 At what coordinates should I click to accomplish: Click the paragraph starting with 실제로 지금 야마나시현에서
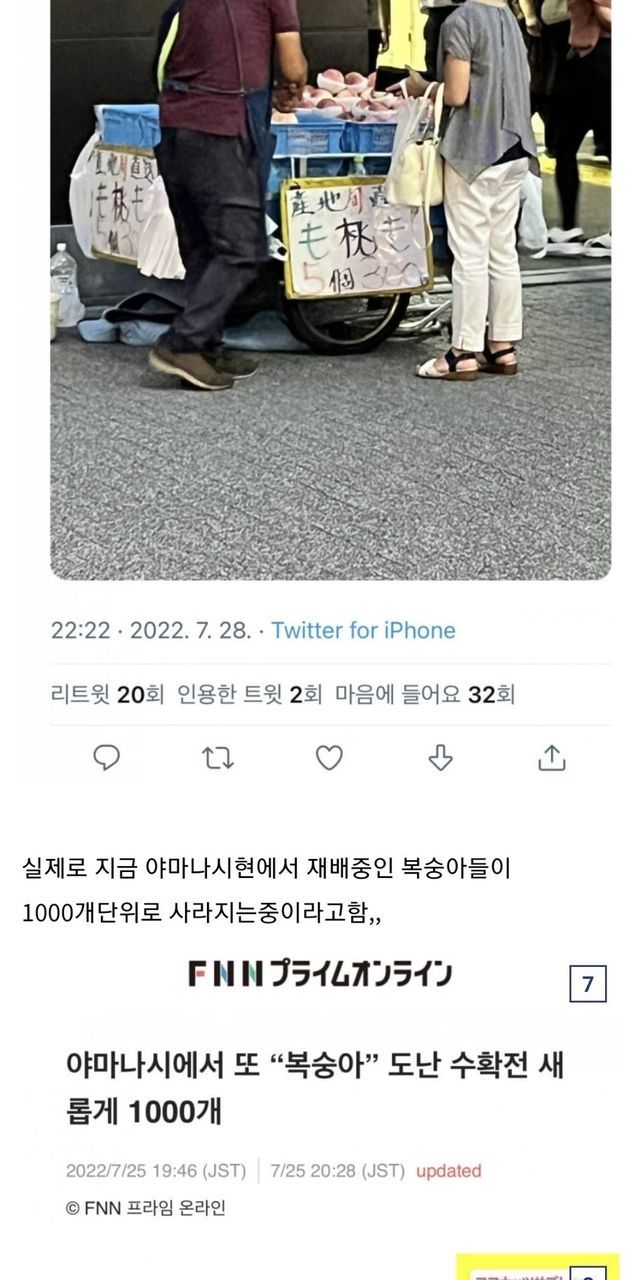267,885
